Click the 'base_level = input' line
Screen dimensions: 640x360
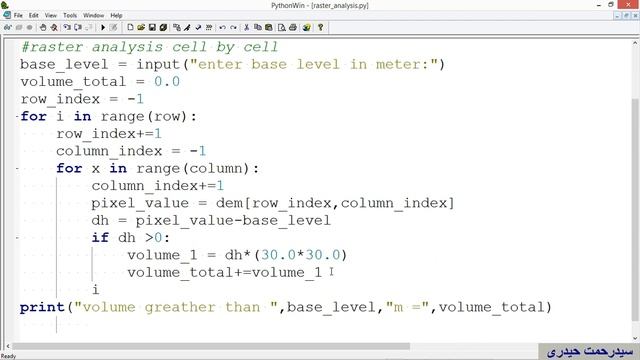tap(233, 64)
